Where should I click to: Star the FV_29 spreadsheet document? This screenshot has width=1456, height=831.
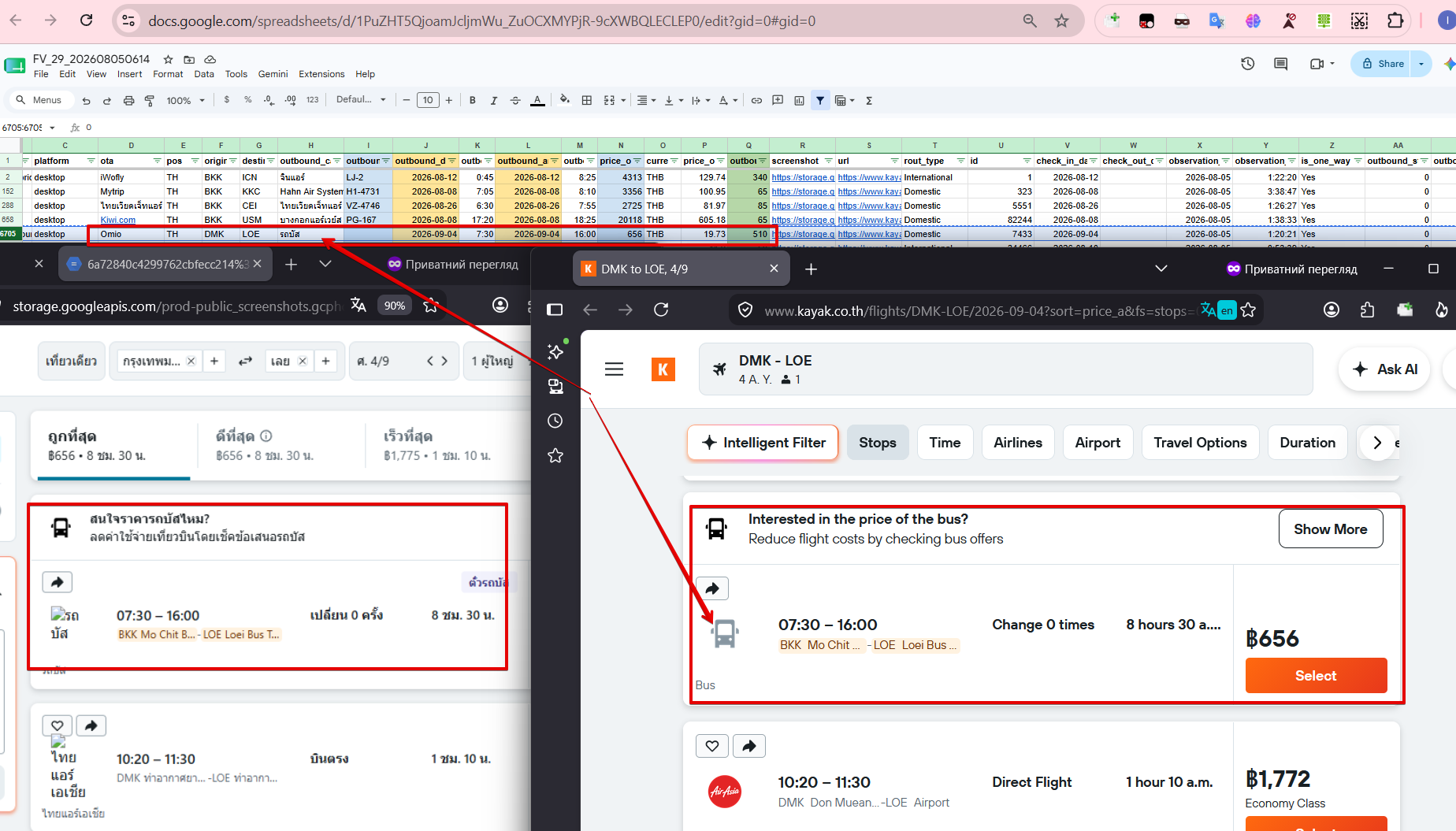[x=168, y=59]
